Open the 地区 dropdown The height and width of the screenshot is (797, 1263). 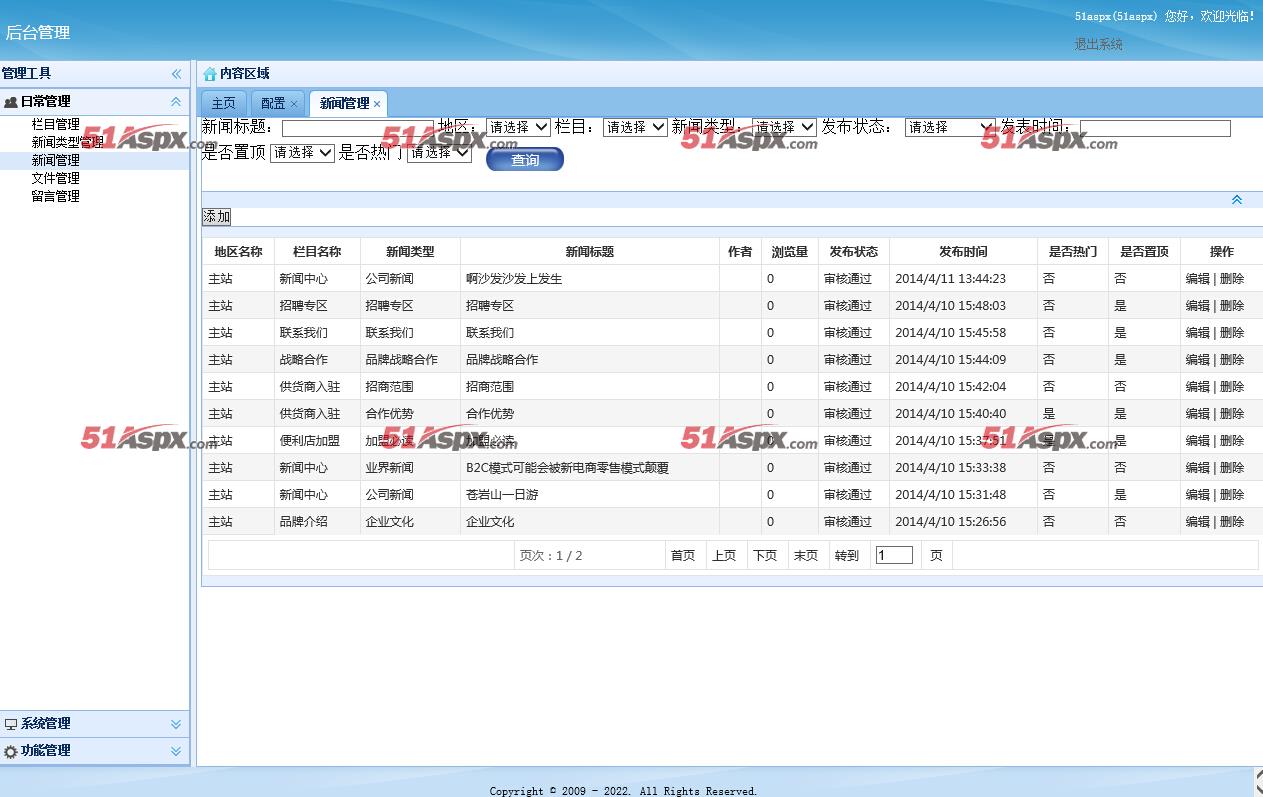pyautogui.click(x=517, y=127)
